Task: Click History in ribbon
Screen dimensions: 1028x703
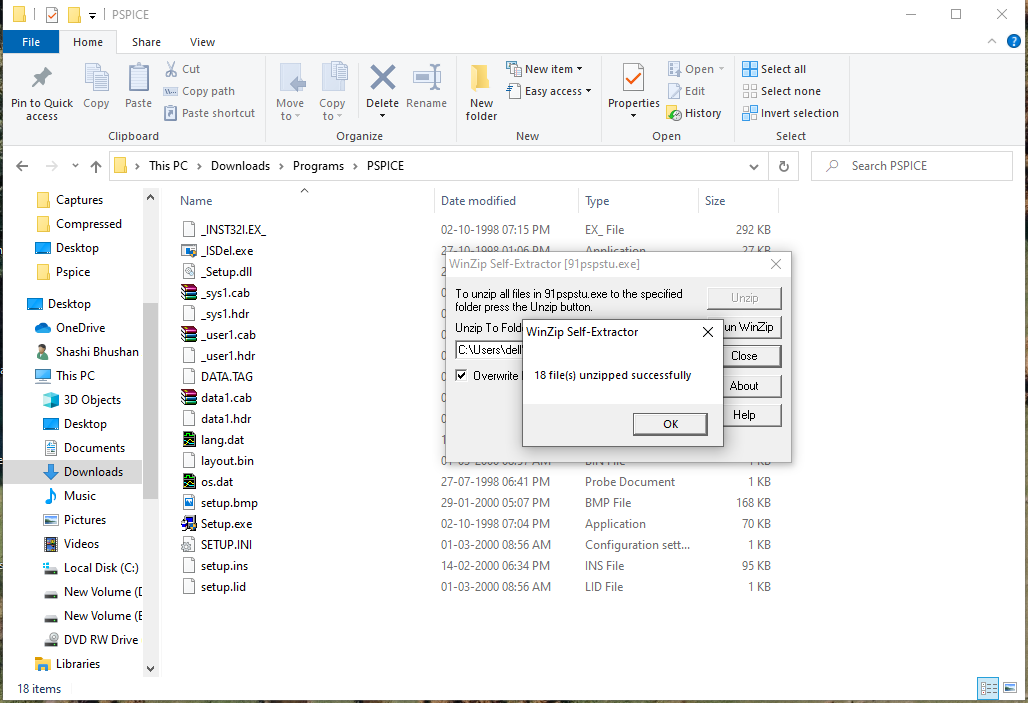Action: coord(694,113)
